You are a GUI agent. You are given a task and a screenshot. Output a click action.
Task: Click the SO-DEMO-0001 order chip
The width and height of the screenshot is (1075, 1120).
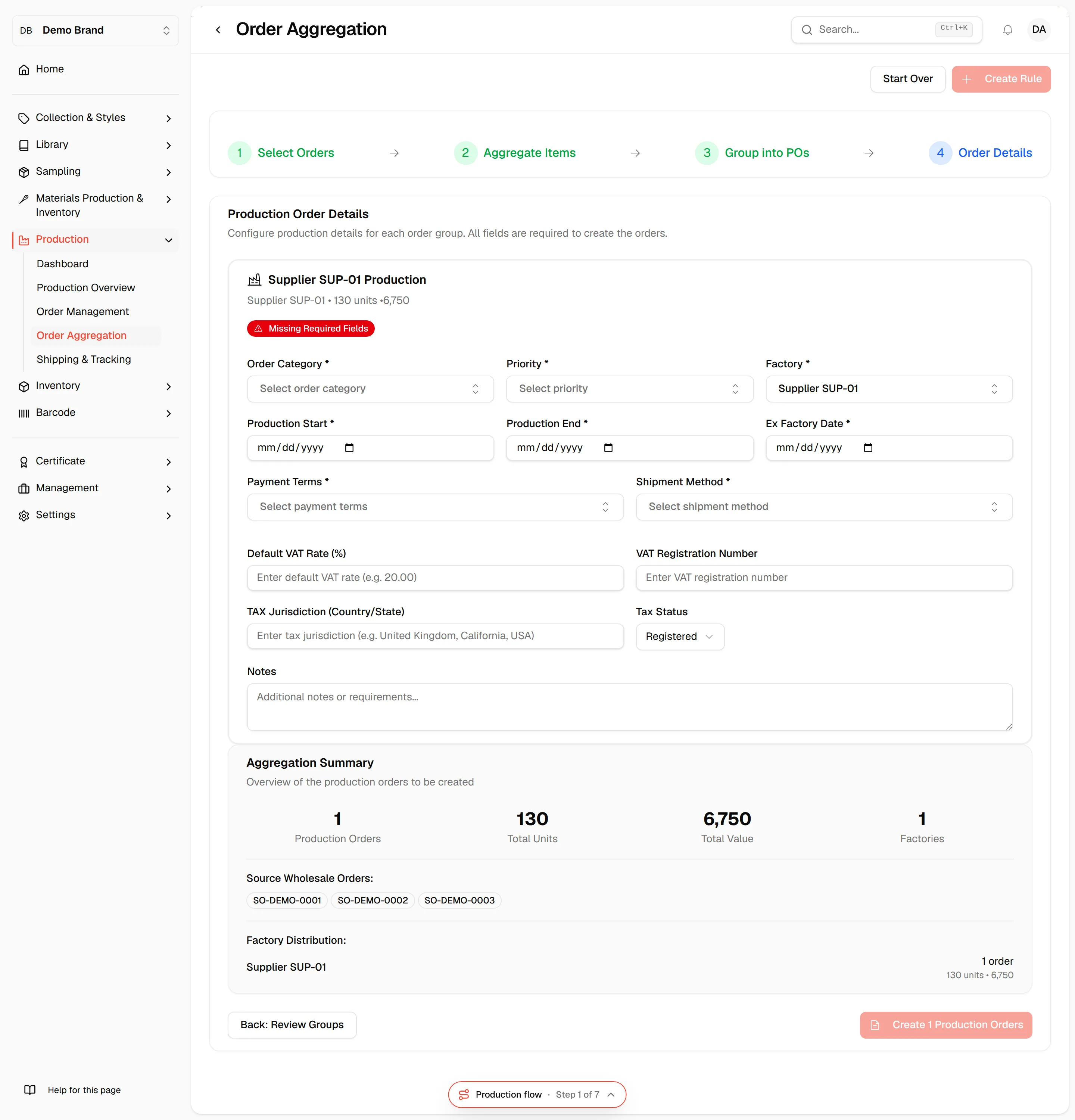click(287, 900)
